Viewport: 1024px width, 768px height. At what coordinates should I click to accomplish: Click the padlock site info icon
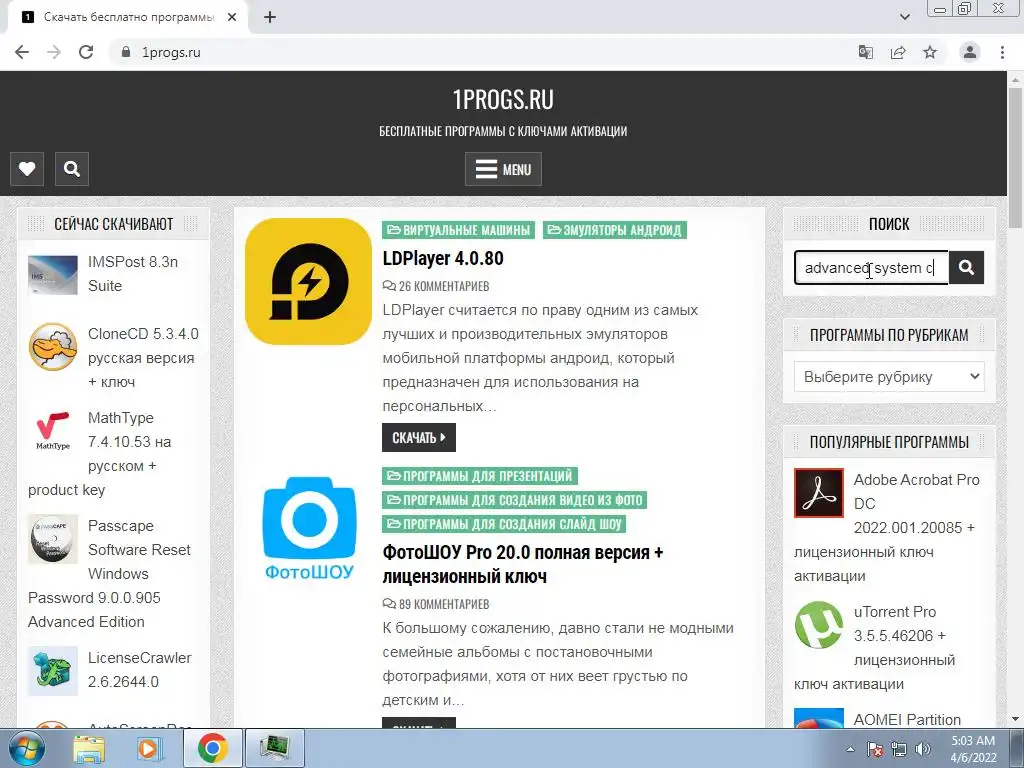point(126,52)
